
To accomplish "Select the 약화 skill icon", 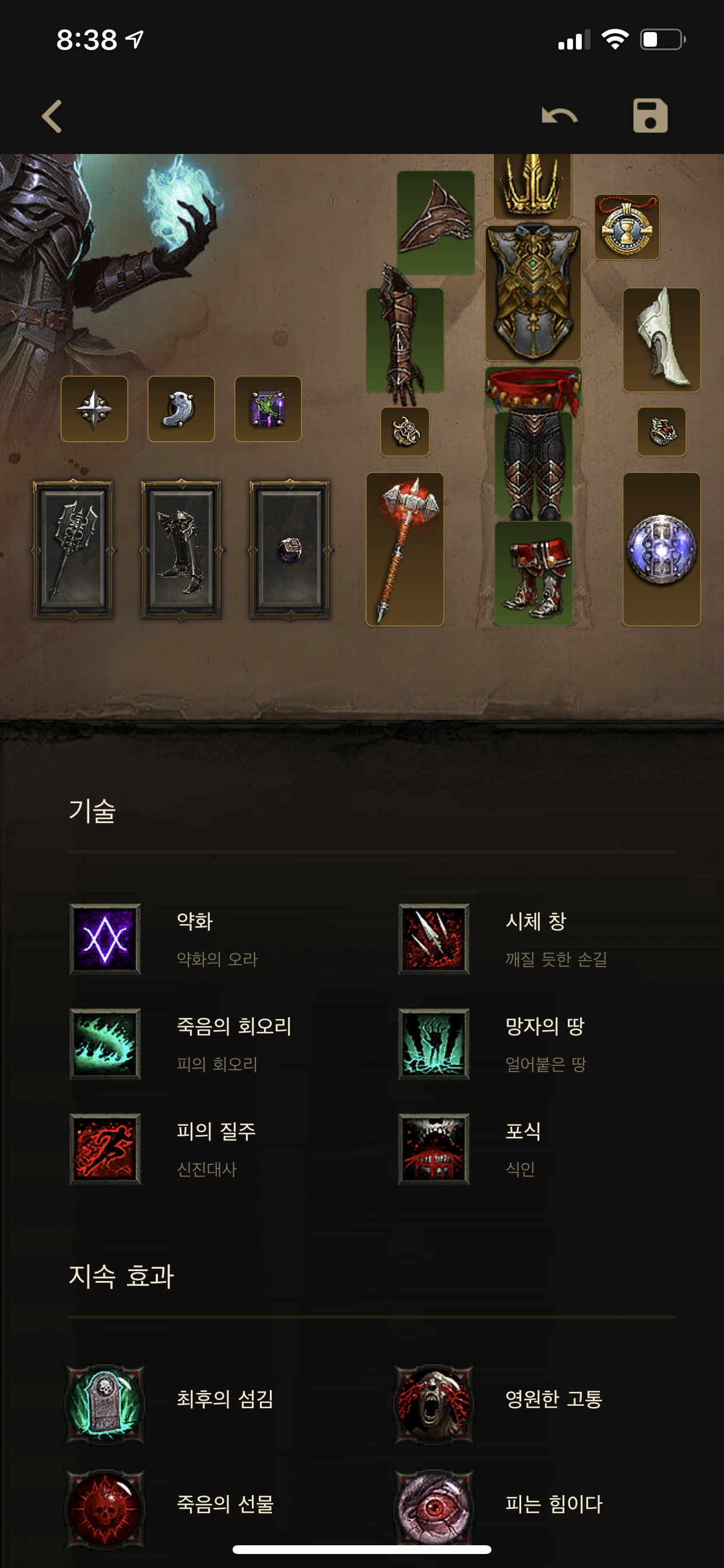I will pyautogui.click(x=106, y=939).
